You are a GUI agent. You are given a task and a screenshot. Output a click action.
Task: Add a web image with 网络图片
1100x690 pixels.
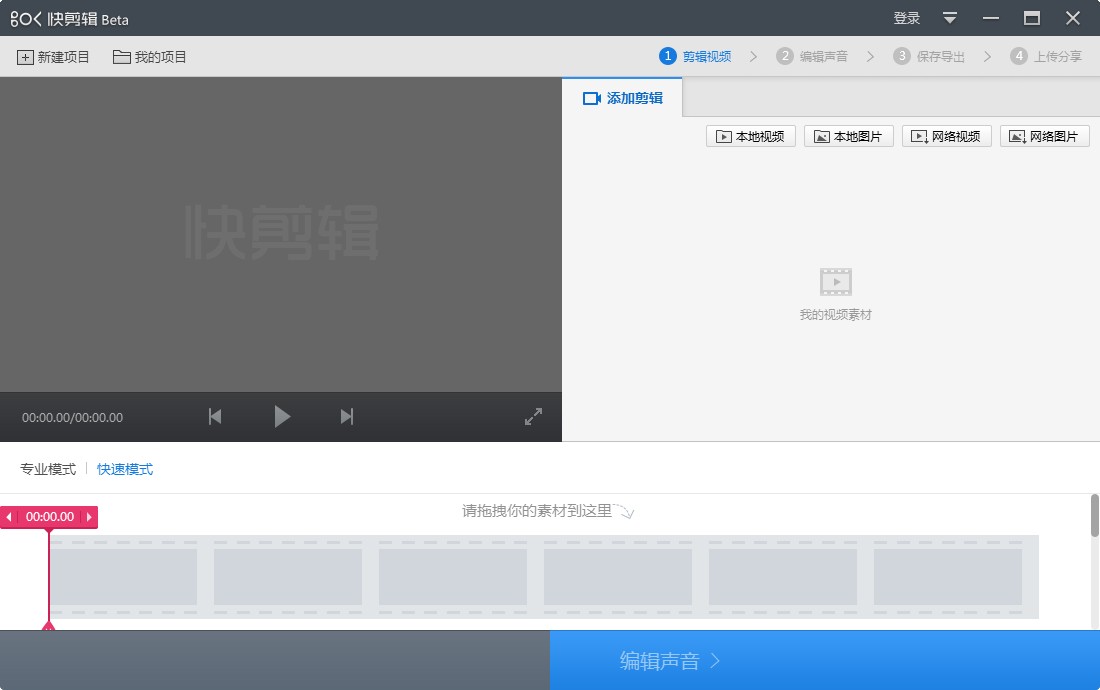pyautogui.click(x=1044, y=136)
